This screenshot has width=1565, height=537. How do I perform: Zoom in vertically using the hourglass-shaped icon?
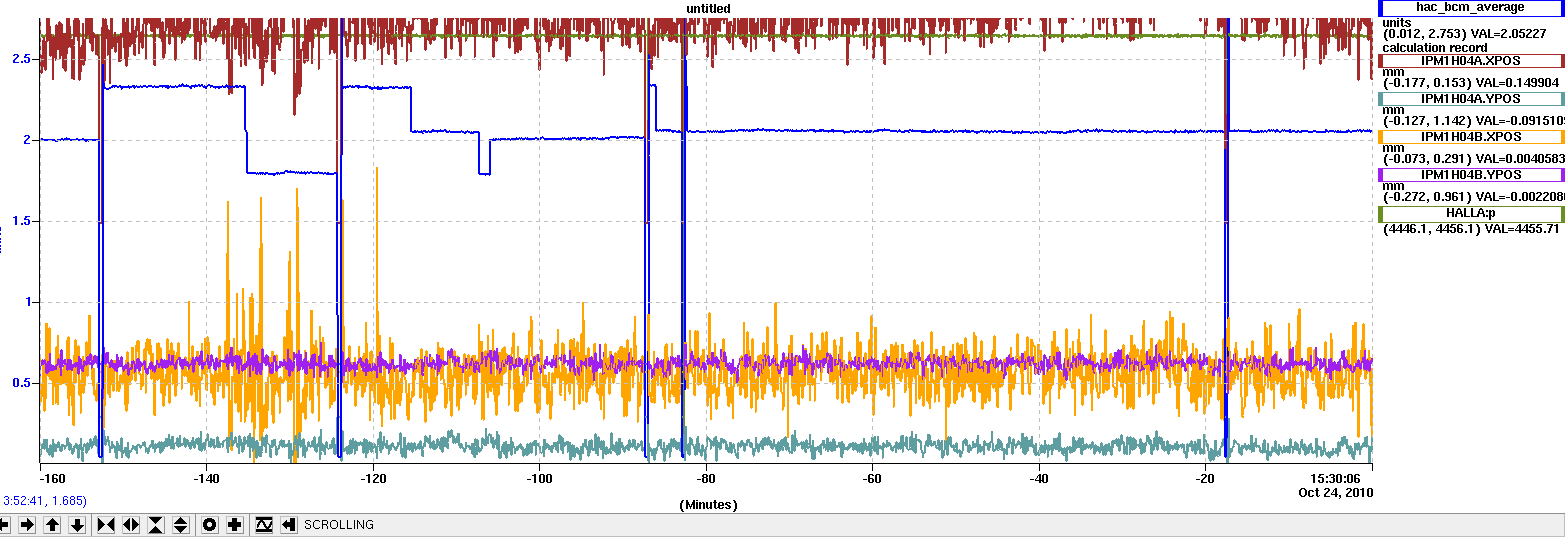156,524
